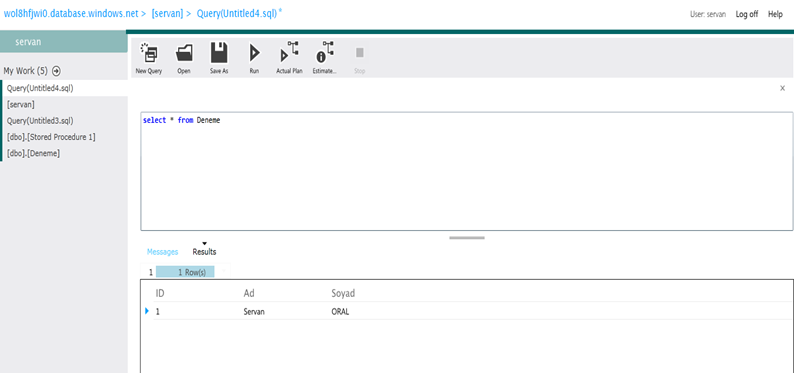Open [servan] item in My Work
794x373 pixels.
pyautogui.click(x=64, y=104)
